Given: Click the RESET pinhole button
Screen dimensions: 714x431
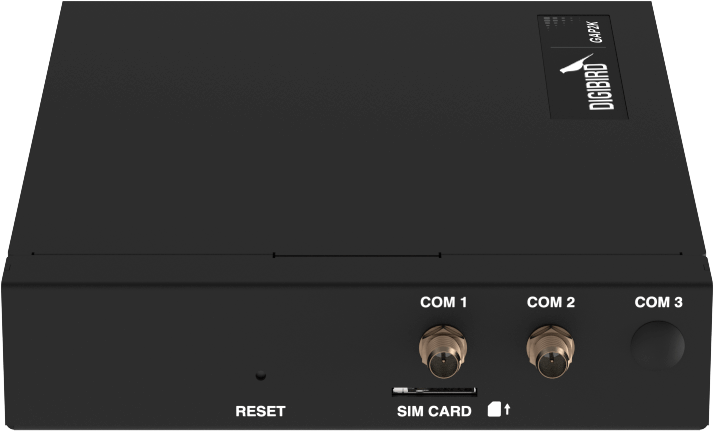Looking at the screenshot, I should click(260, 375).
